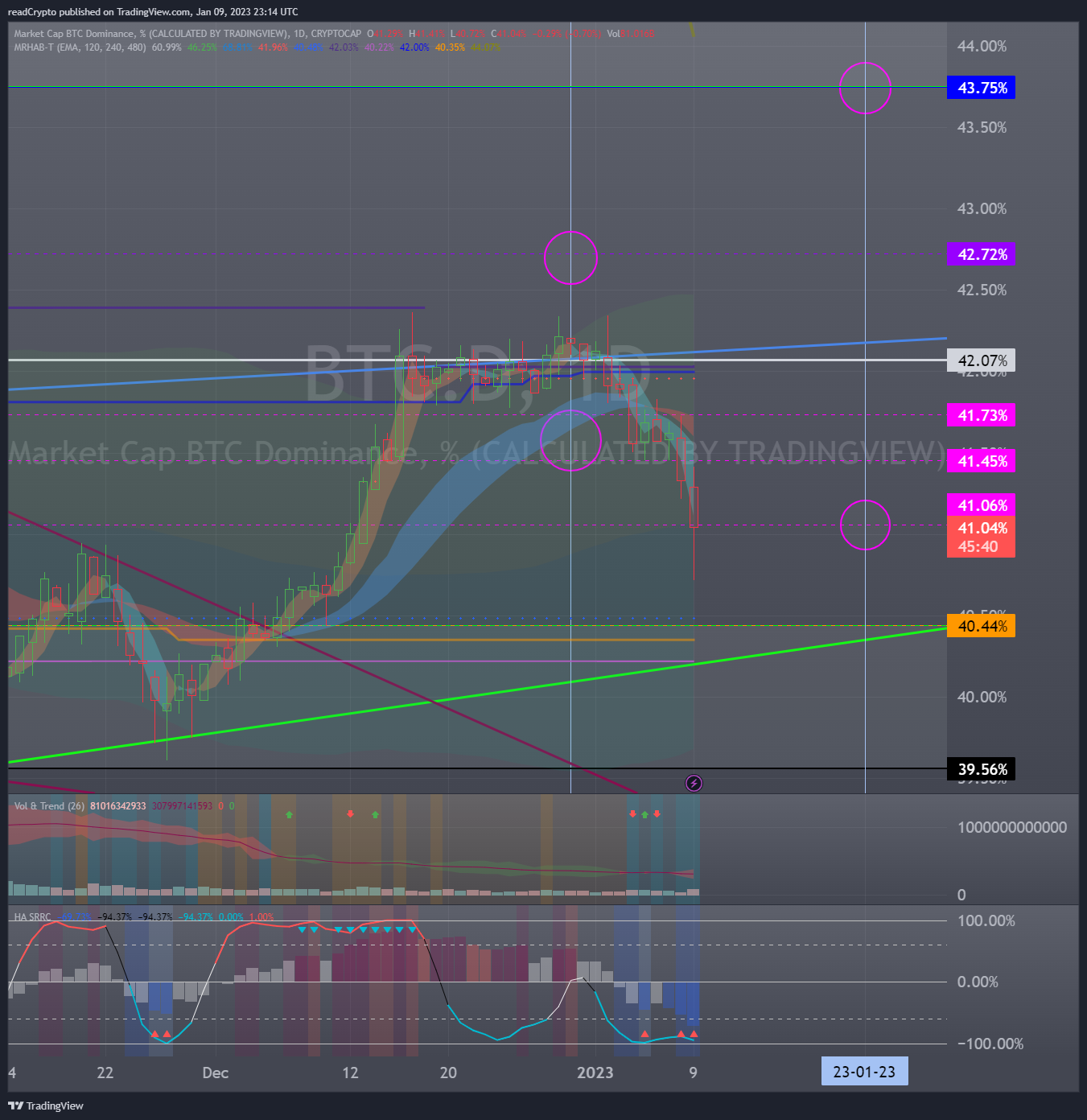Screen dimensions: 1087x1120
Task: Click the red 41.04% current price label
Action: (982, 528)
